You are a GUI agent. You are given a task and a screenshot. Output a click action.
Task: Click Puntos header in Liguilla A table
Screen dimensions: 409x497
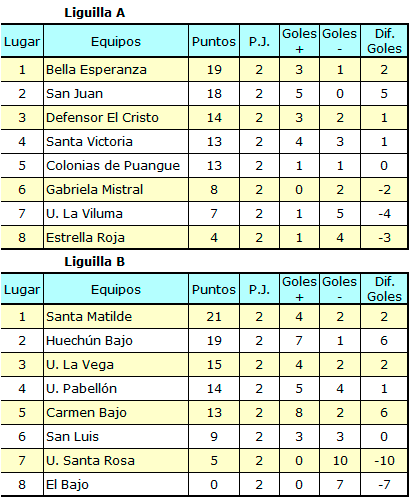click(214, 41)
